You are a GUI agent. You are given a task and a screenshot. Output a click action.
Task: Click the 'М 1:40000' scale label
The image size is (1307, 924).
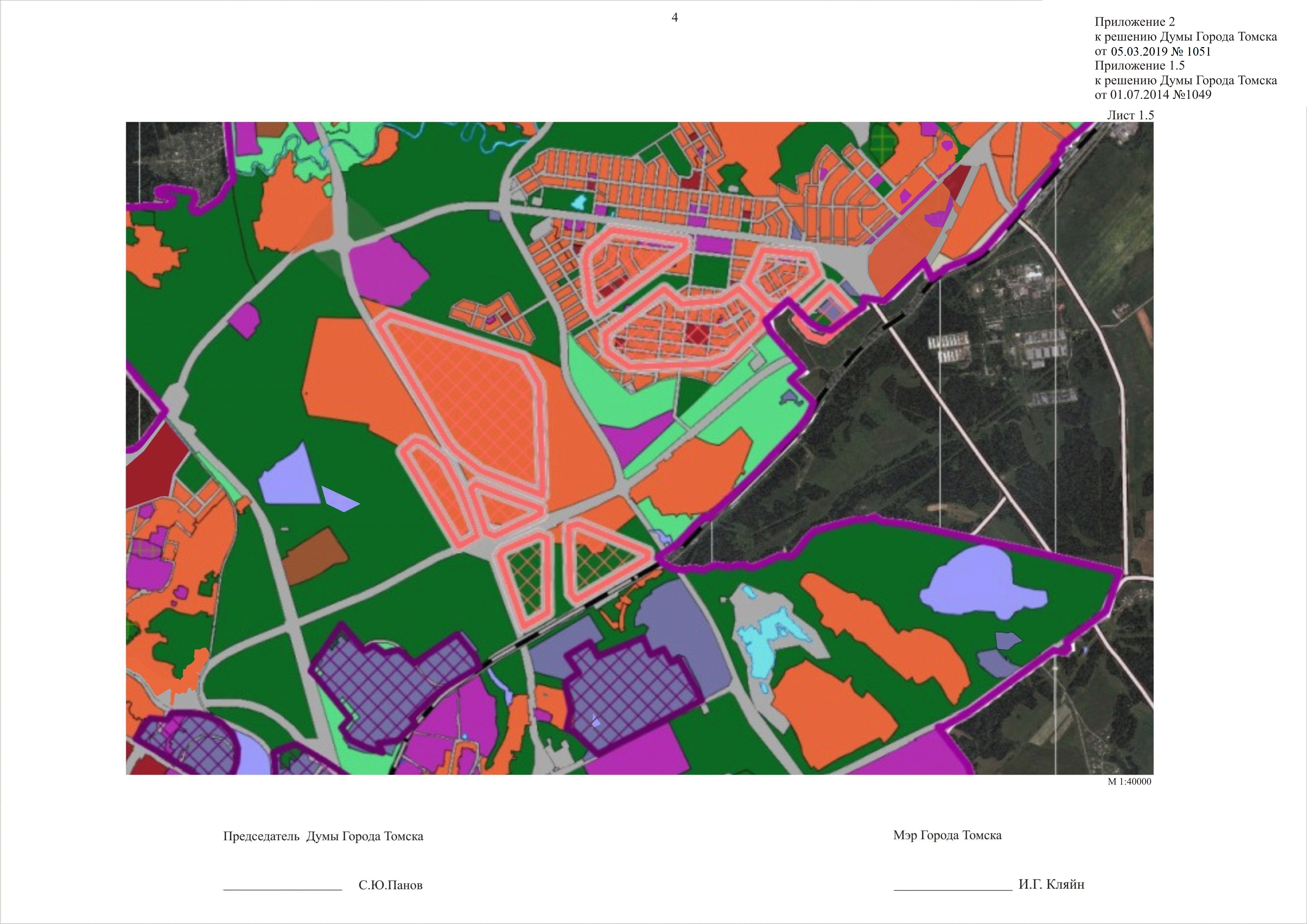[x=1129, y=782]
